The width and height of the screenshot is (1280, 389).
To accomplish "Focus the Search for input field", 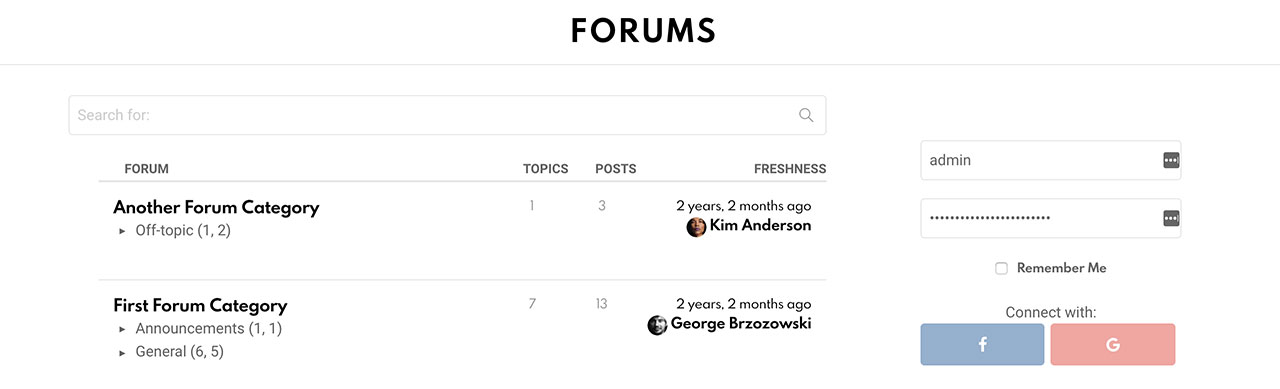I will [447, 115].
